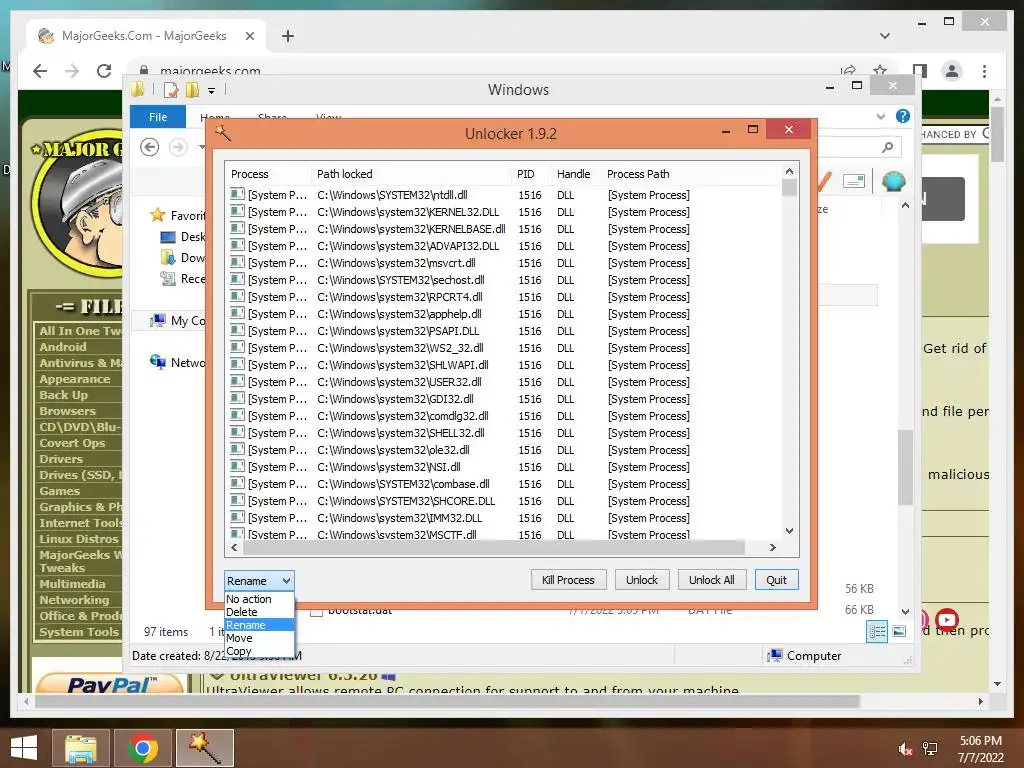
Task: Click the Unlocker horizontal scrollbar thumb
Action: tap(493, 547)
